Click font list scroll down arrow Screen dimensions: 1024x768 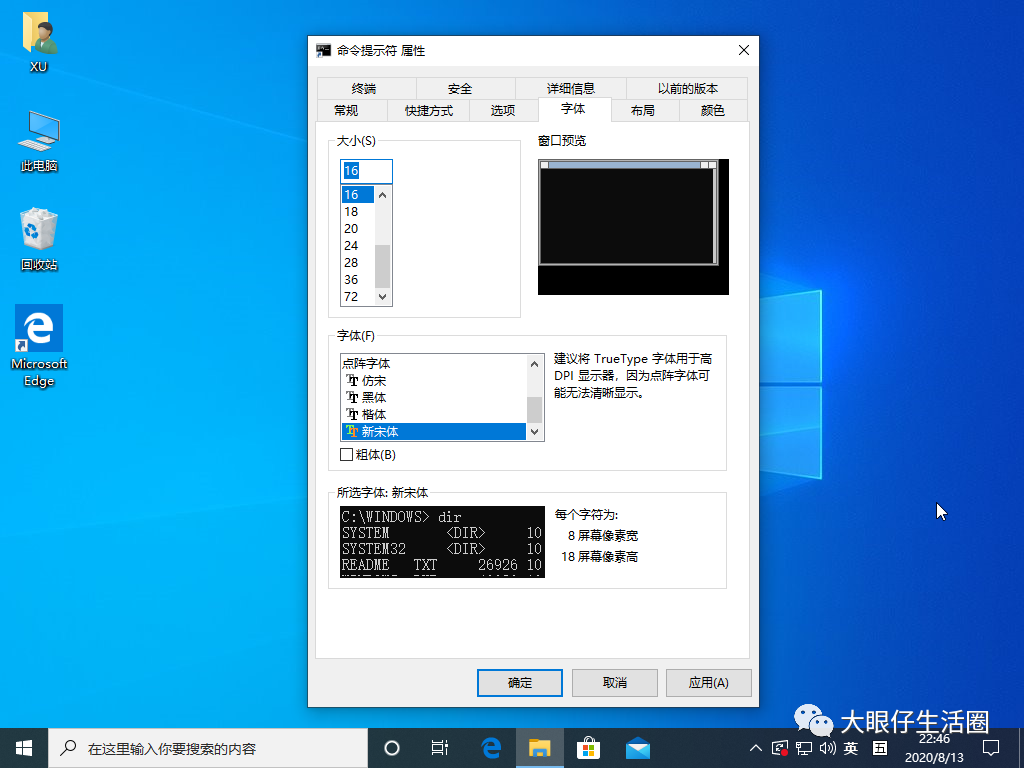point(535,431)
